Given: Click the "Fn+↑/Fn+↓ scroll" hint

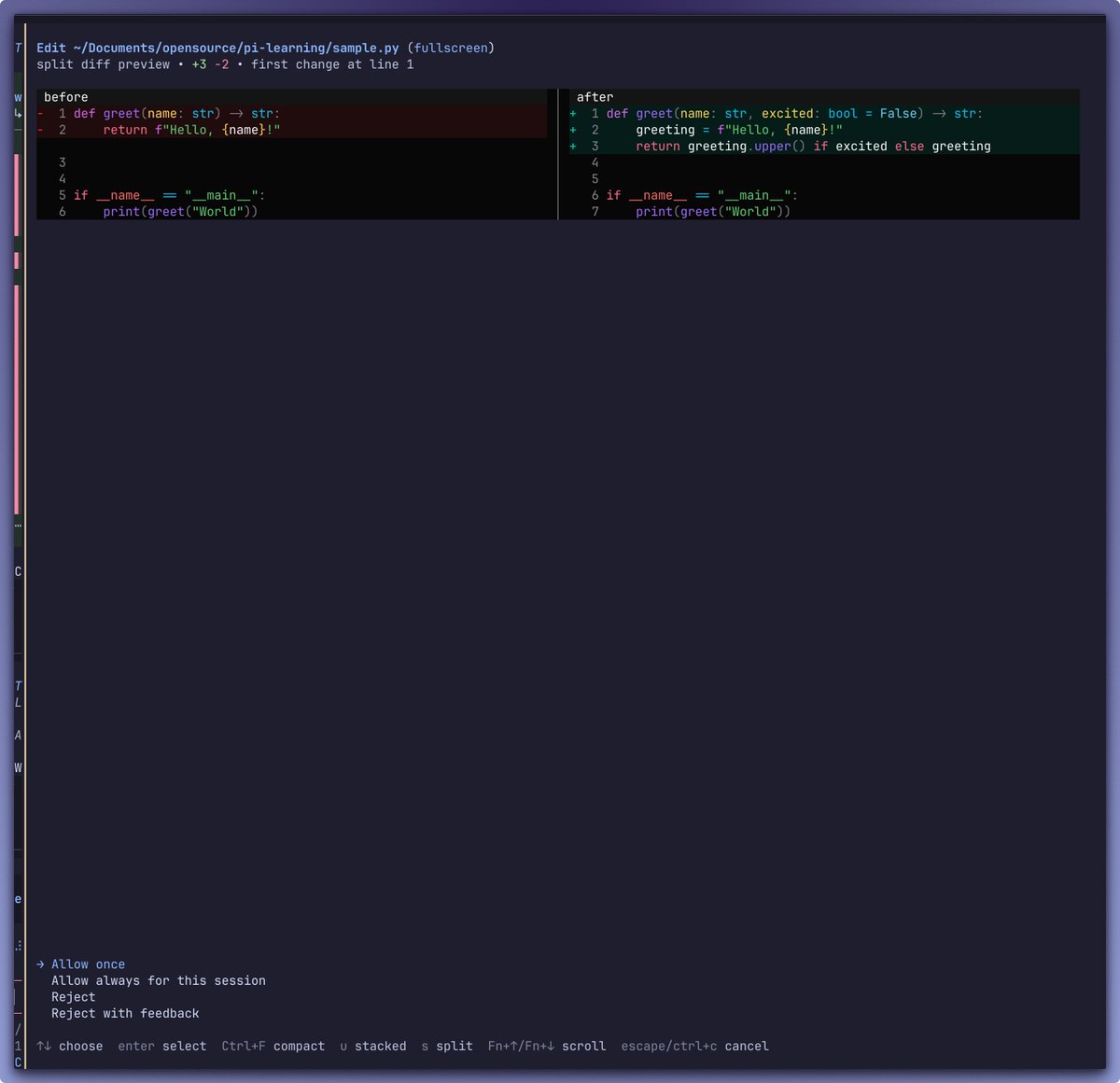Looking at the screenshot, I should pyautogui.click(x=547, y=1046).
